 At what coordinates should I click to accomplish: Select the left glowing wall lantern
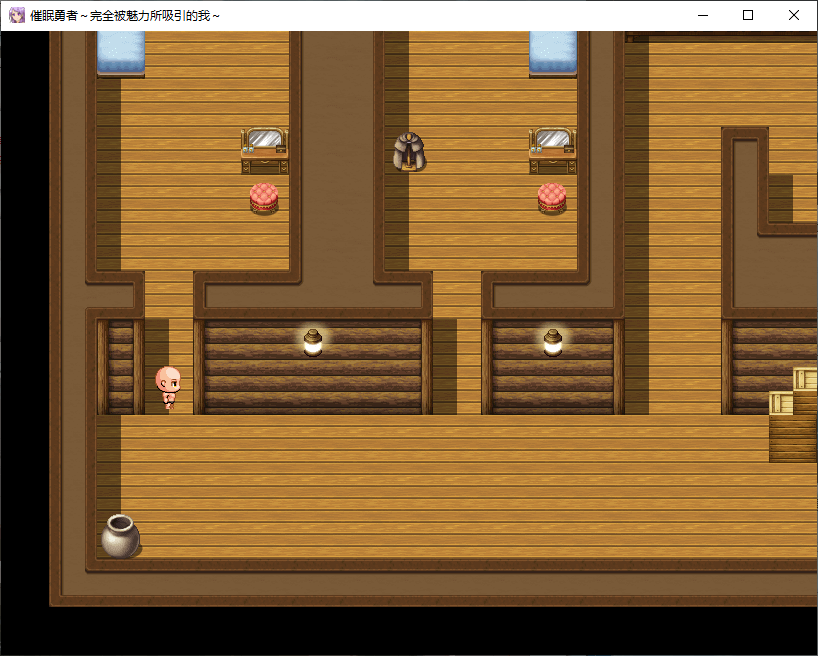point(313,342)
